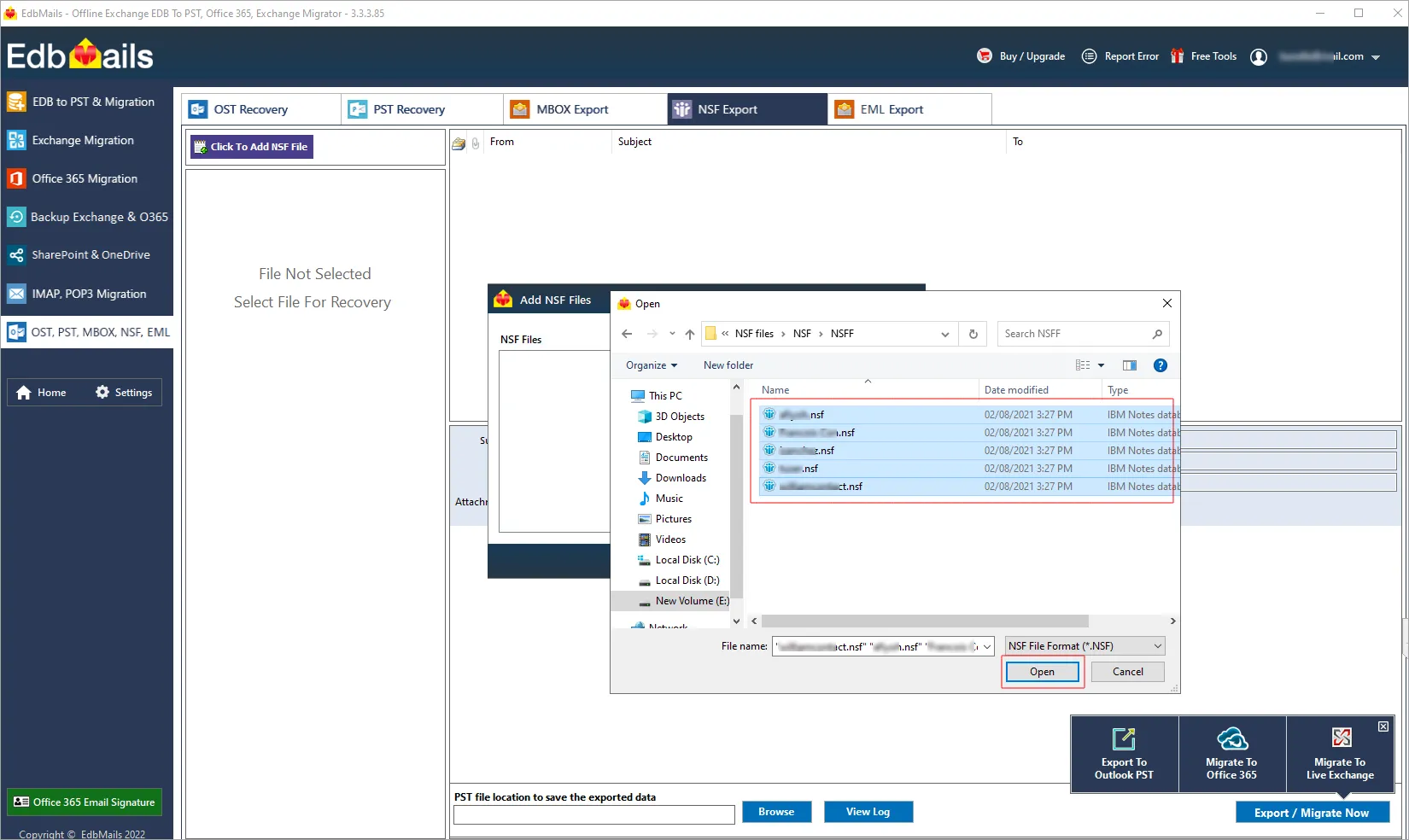Click the Search NSFF field

[1083, 334]
